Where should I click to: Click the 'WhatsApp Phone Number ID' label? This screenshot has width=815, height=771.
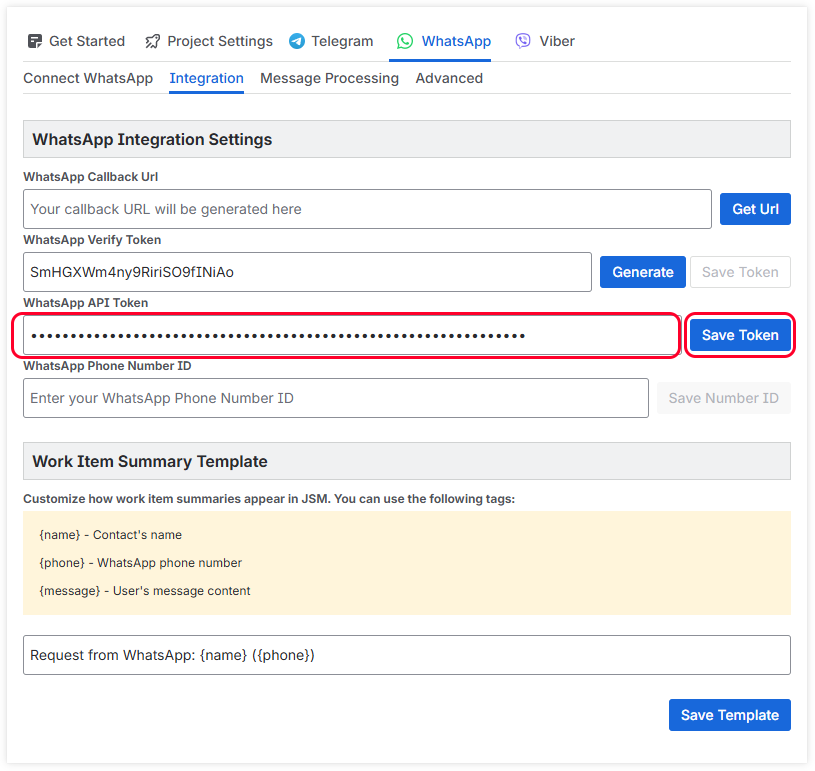click(x=107, y=366)
